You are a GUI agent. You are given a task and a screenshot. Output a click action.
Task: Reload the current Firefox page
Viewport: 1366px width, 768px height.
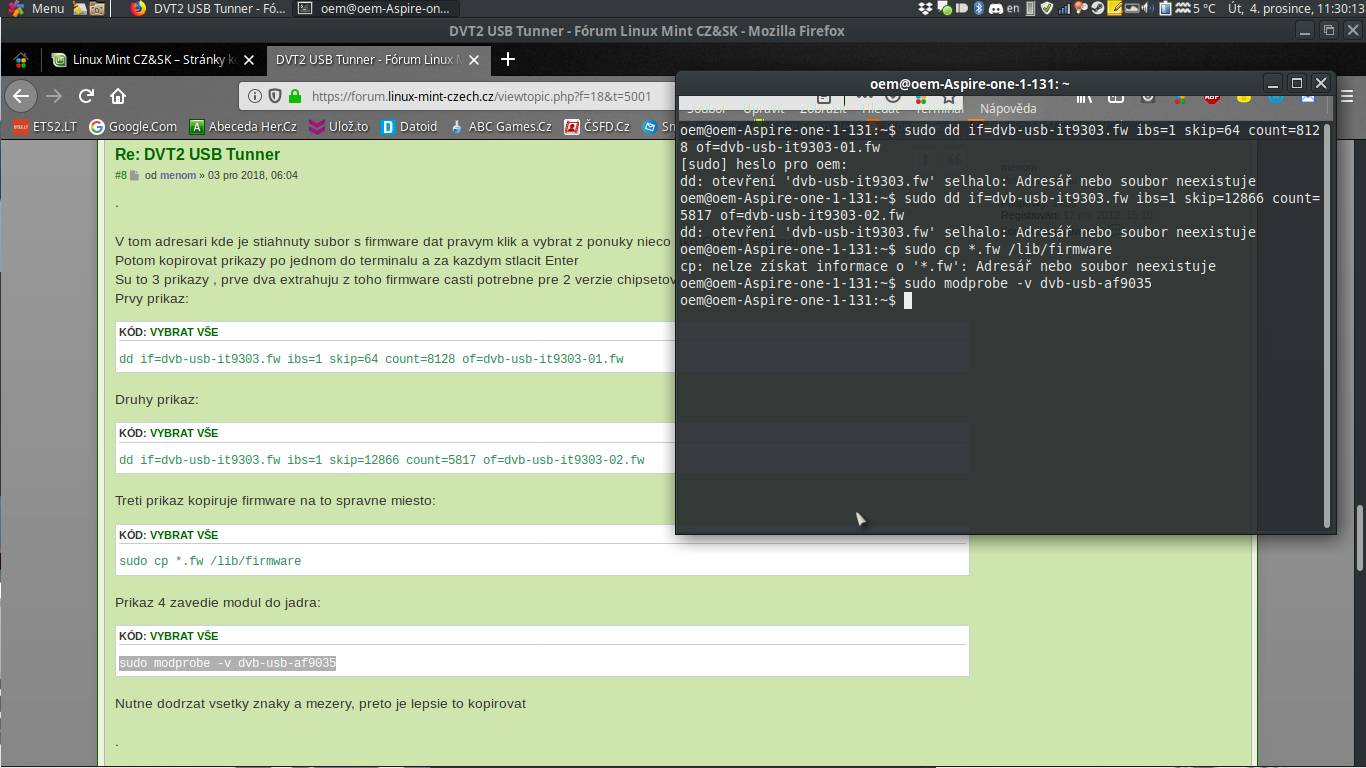[86, 96]
